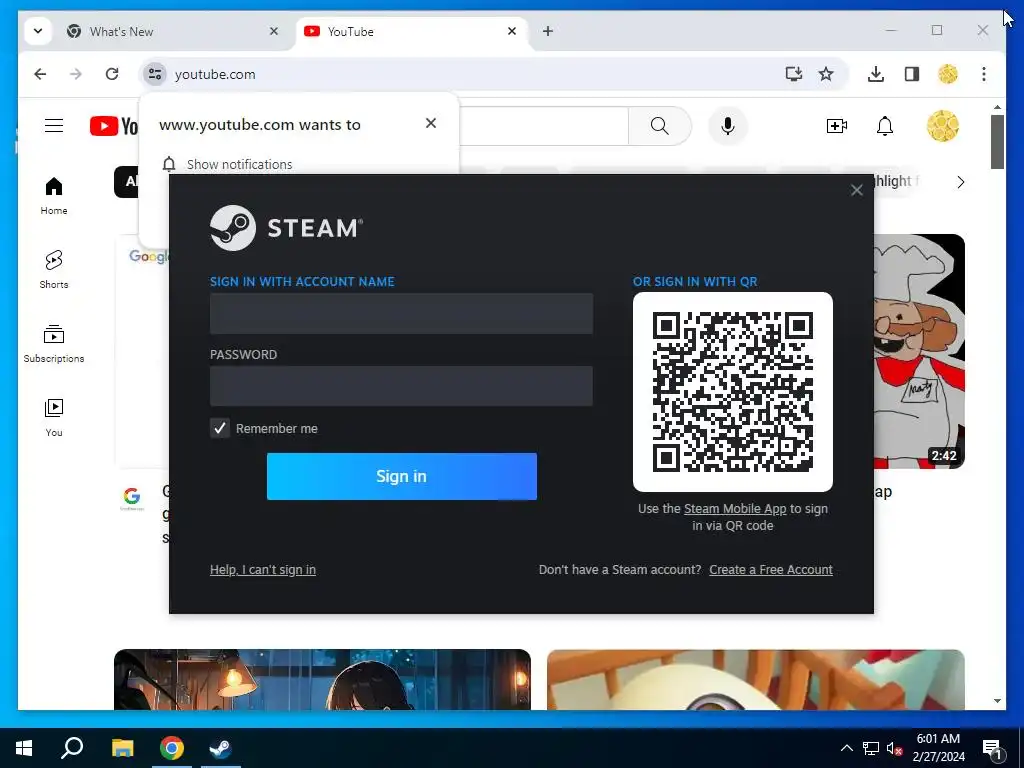Viewport: 1024px width, 768px height.
Task: Open Help, I can't sign in link
Action: 263,569
